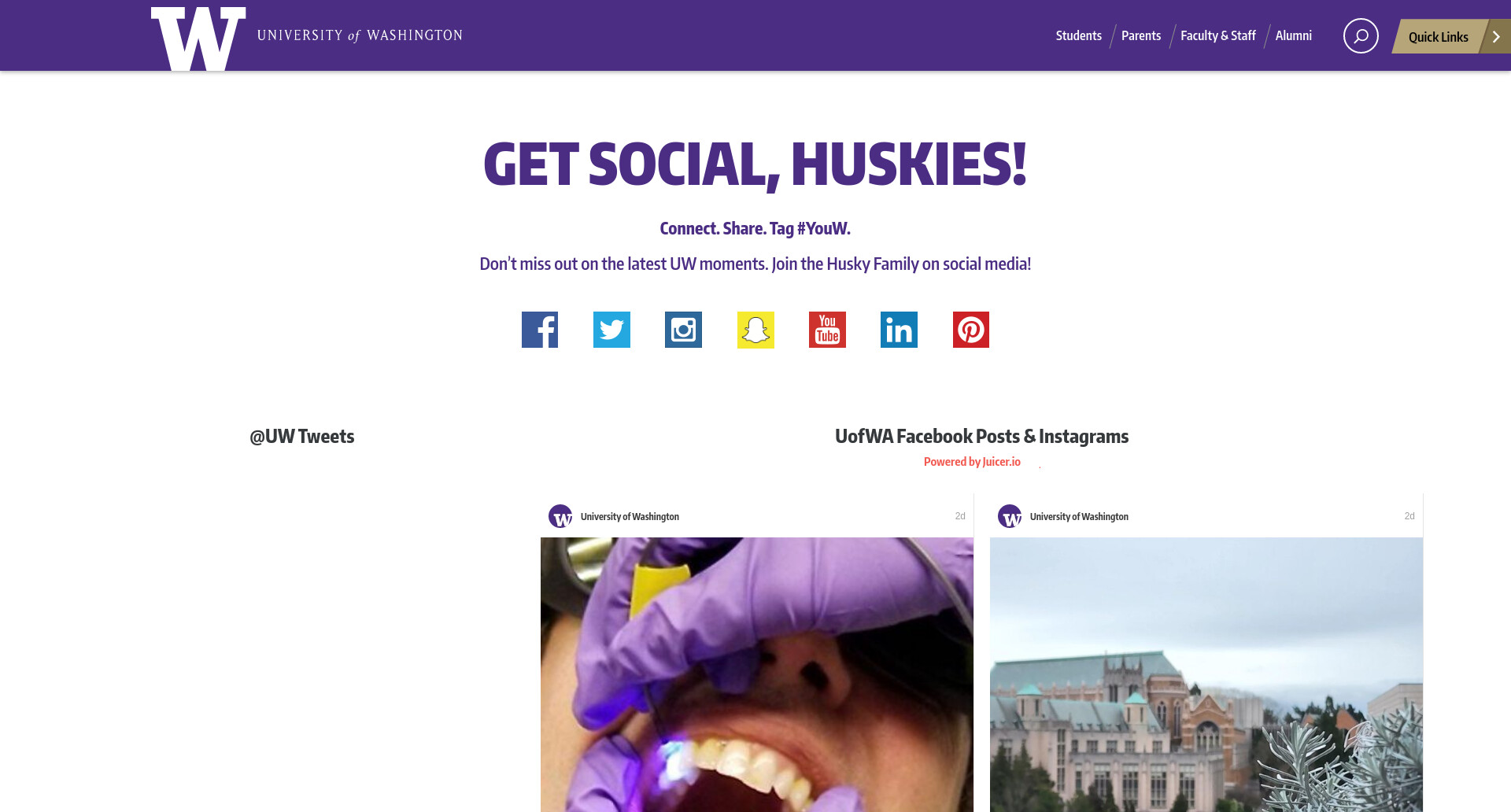1511x812 pixels.
Task: Select the Students menu item
Action: pyautogui.click(x=1078, y=35)
